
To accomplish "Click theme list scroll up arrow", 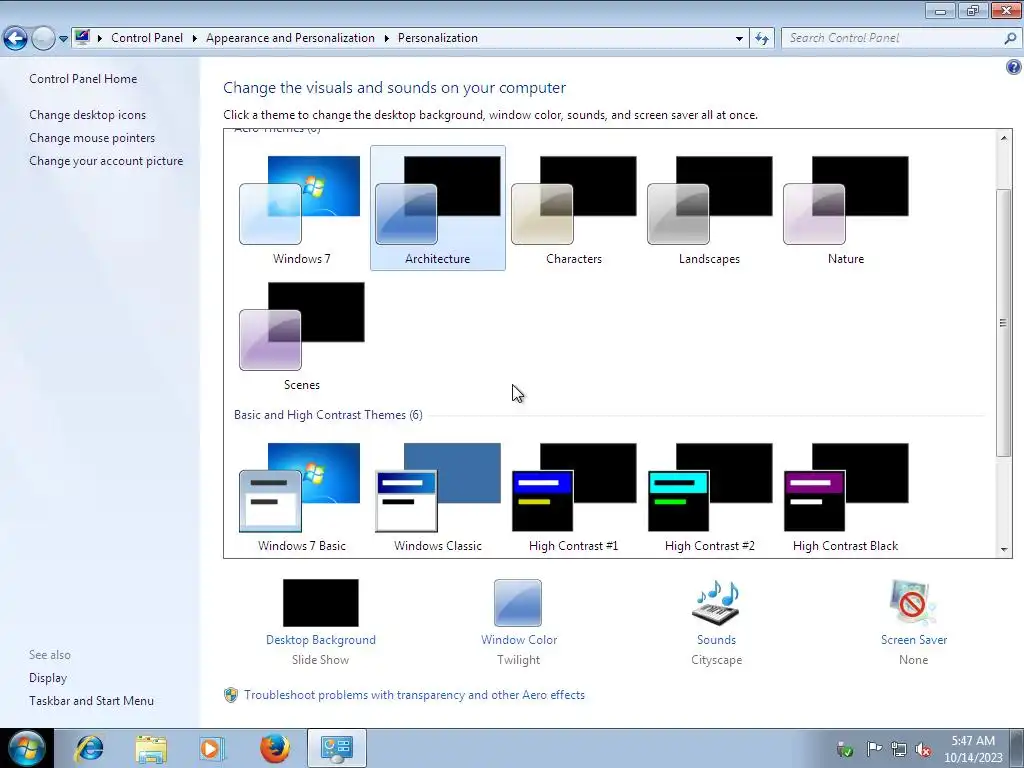I will [1004, 137].
